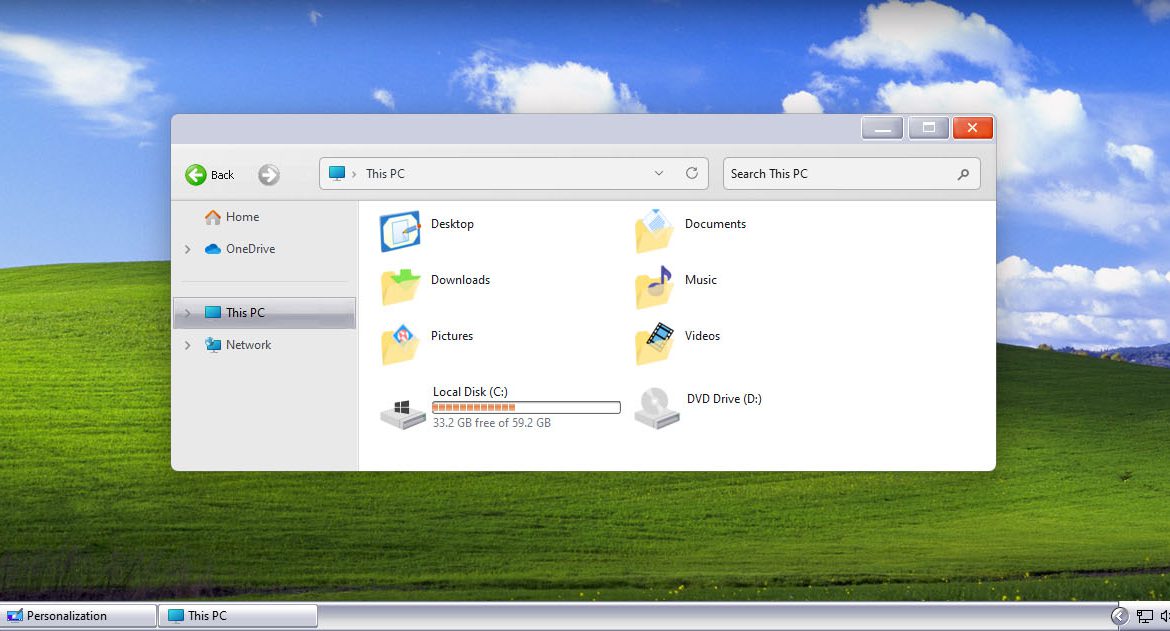The width and height of the screenshot is (1170, 631).
Task: Click the Local Disk (C:) label
Action: (470, 392)
